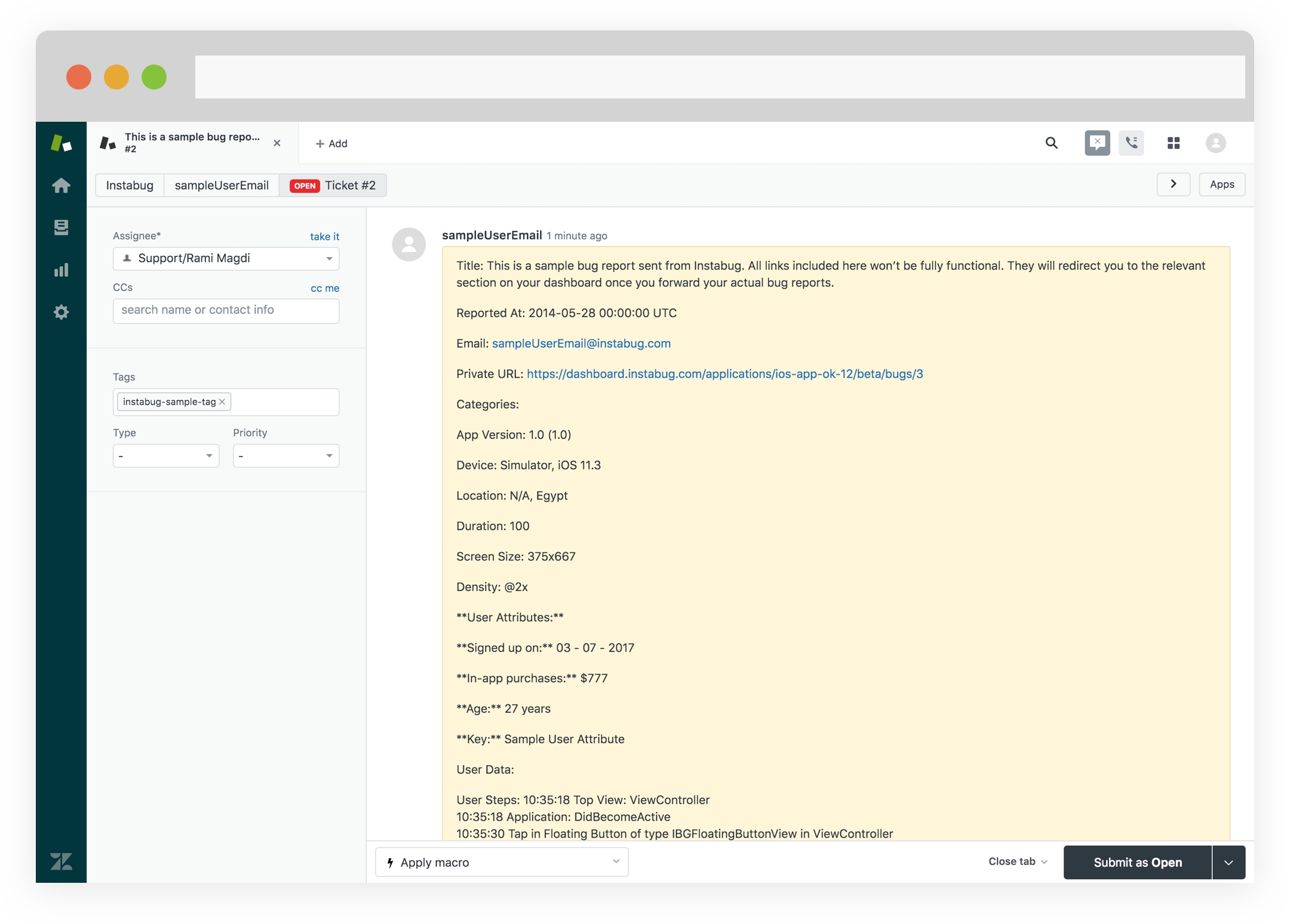The image size is (1290, 924).
Task: Open submit status options arrow
Action: point(1228,863)
